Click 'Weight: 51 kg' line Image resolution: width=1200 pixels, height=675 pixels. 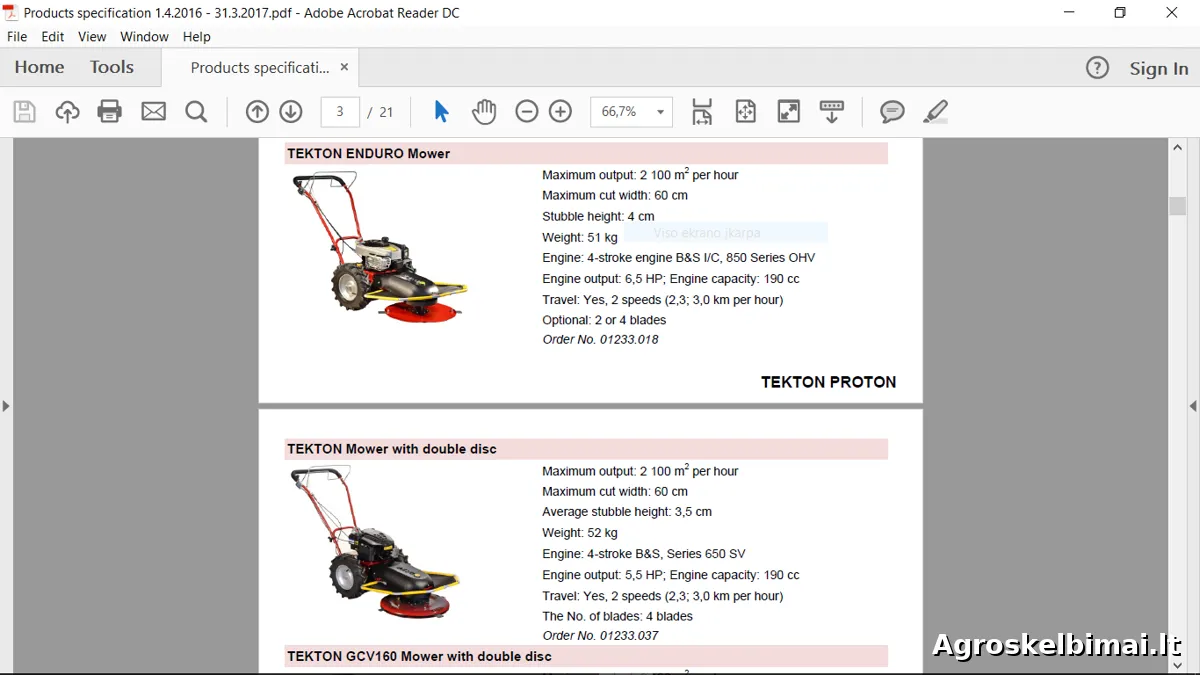point(580,238)
